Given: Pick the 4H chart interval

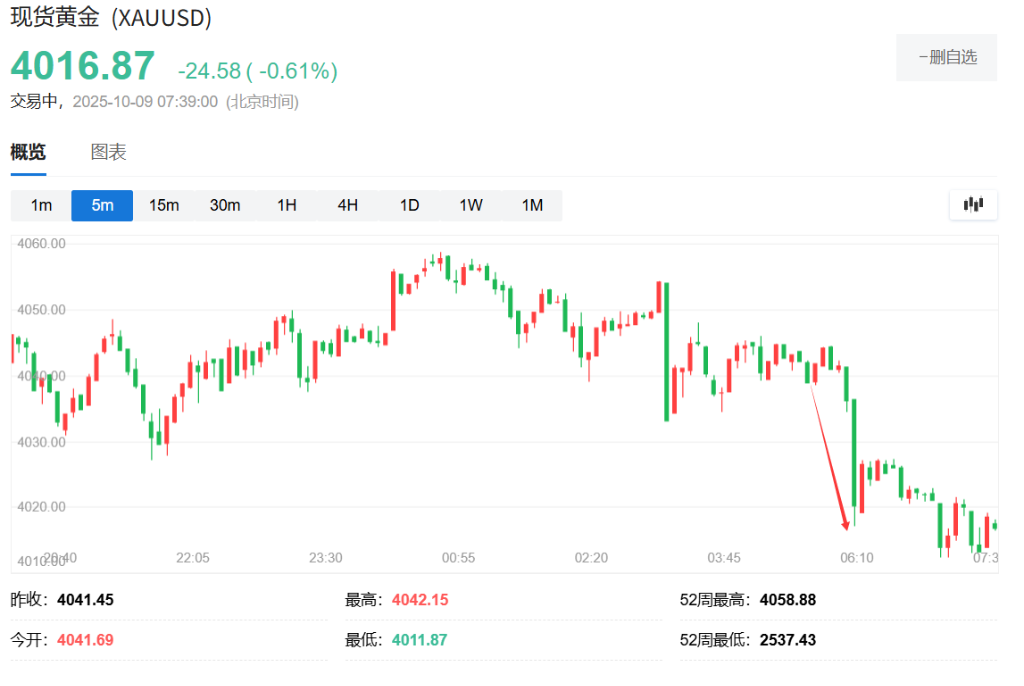Looking at the screenshot, I should coord(348,205).
